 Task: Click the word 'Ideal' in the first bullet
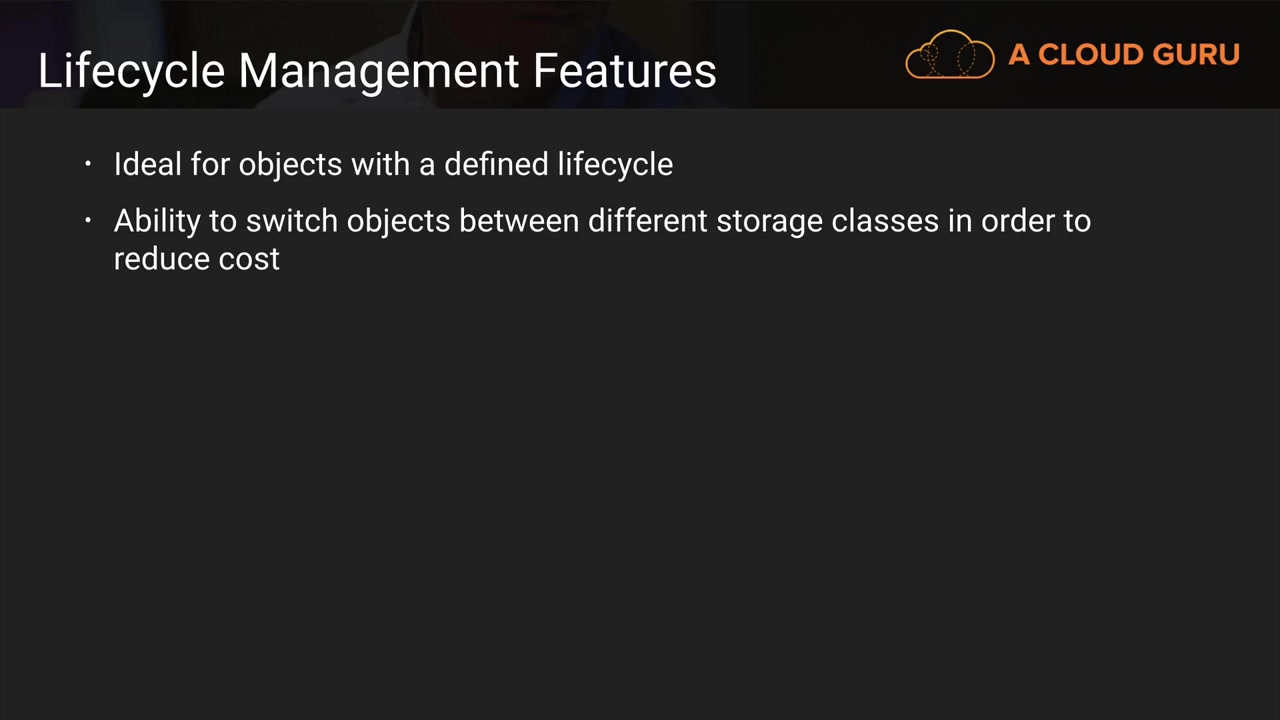tap(148, 164)
